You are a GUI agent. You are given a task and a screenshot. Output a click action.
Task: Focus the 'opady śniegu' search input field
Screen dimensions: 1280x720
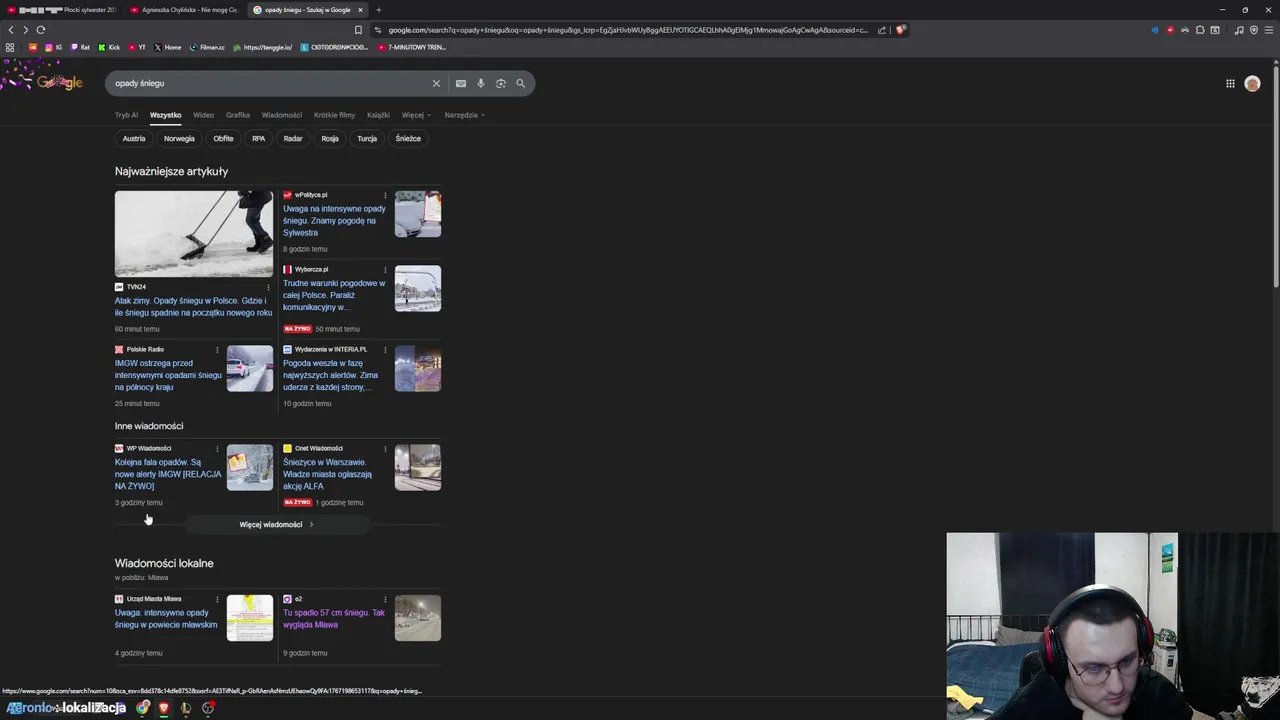268,83
